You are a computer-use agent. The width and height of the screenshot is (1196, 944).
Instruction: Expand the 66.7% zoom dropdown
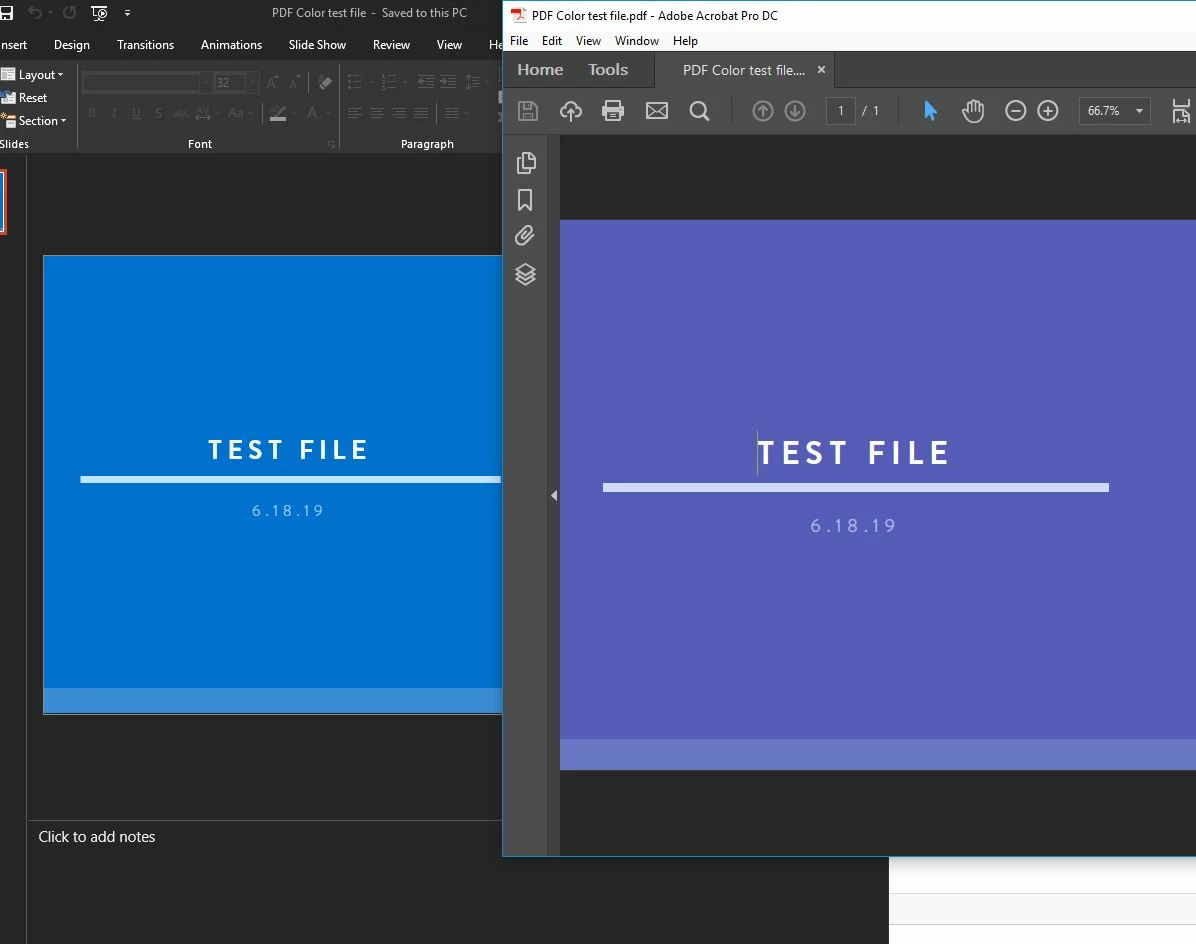click(1139, 111)
